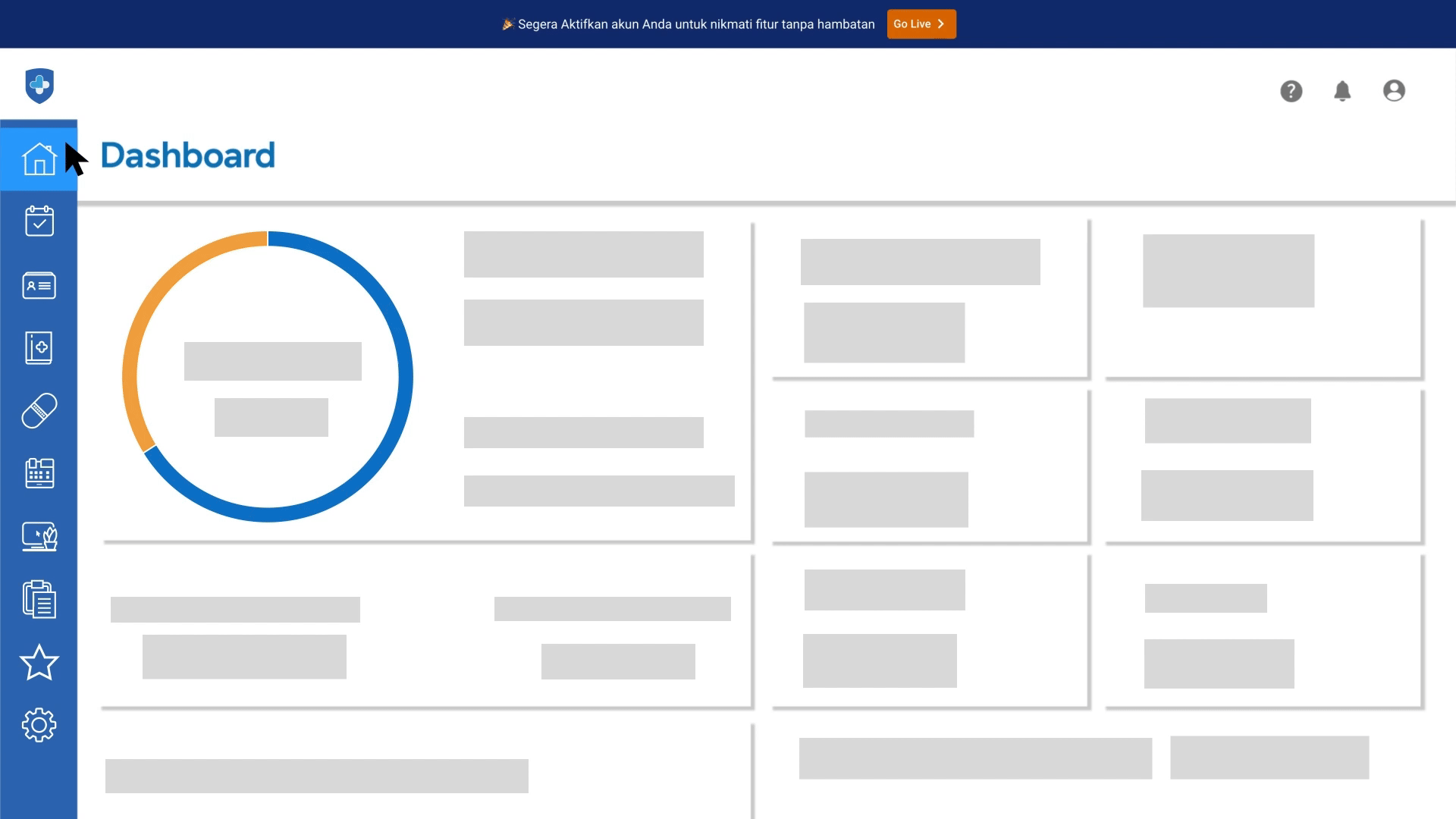Screen dimensions: 1456x819
Task: Click the bandage icon in sidebar
Action: 39,410
